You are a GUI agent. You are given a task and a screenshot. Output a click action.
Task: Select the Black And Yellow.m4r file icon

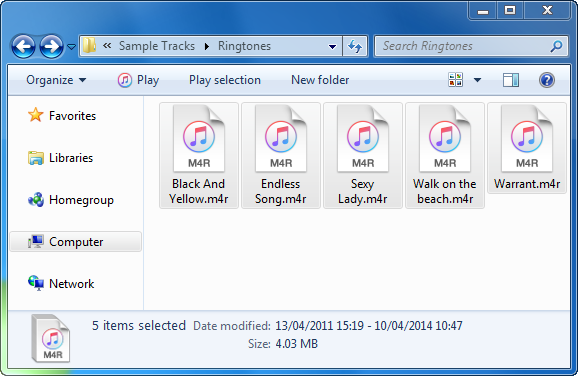199,139
